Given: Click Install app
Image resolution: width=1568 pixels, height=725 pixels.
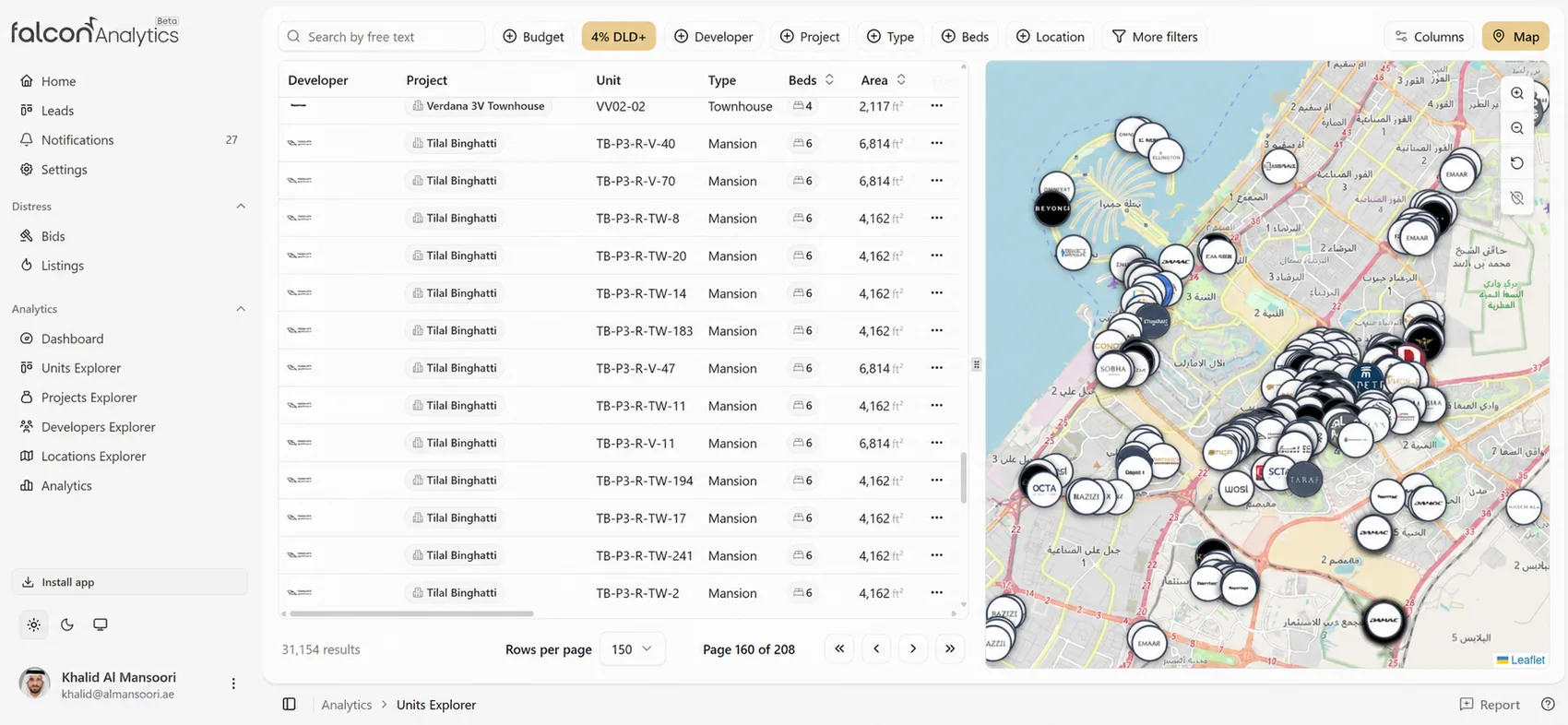Looking at the screenshot, I should pos(129,582).
